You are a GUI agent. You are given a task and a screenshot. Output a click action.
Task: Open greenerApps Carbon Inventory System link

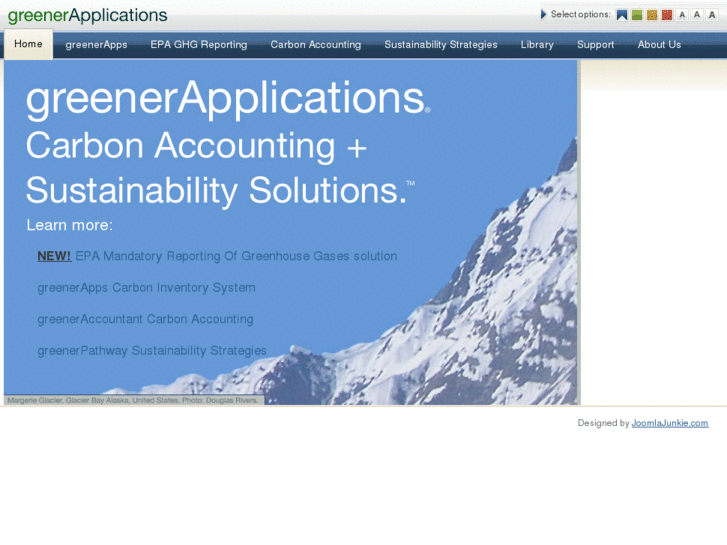pos(147,288)
